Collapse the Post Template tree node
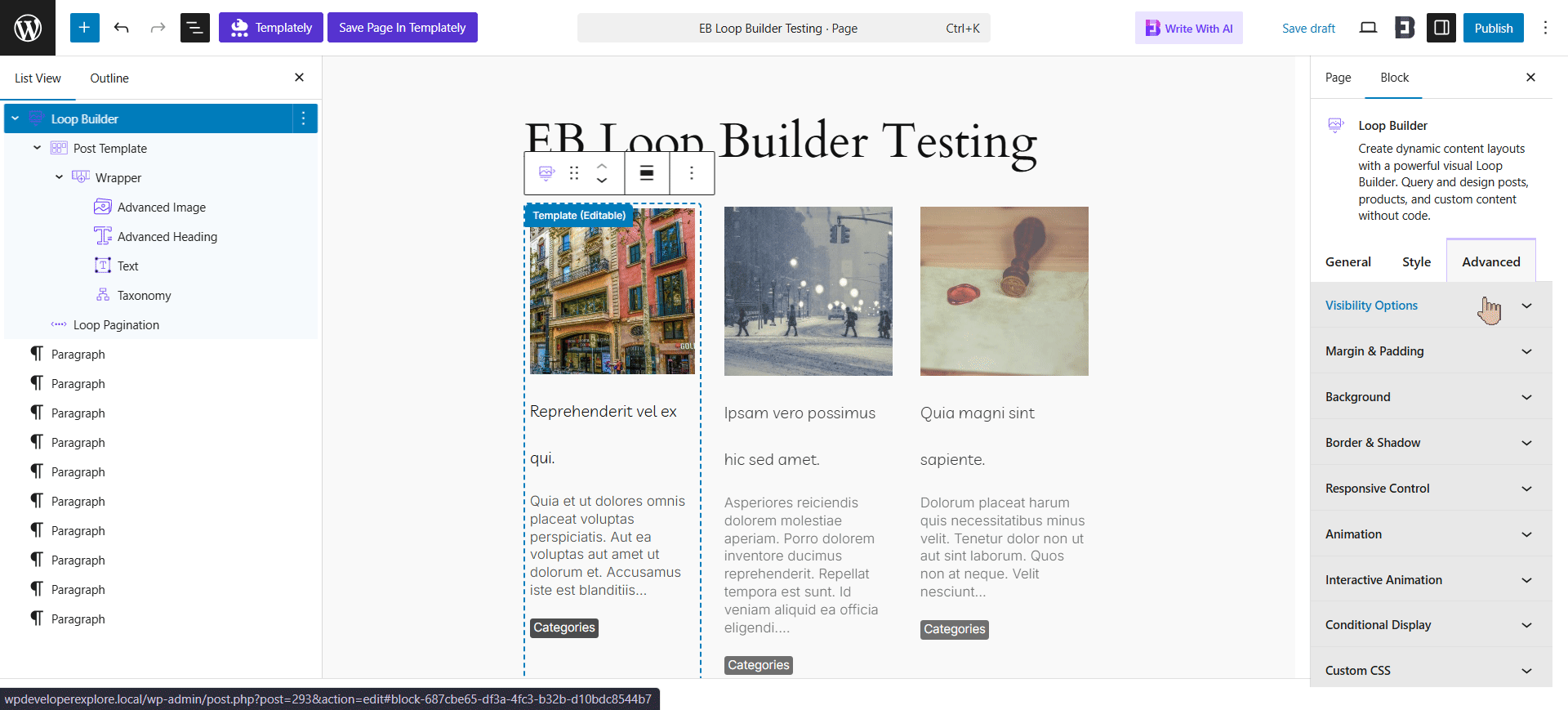Image resolution: width=1568 pixels, height=710 pixels. pos(37,148)
